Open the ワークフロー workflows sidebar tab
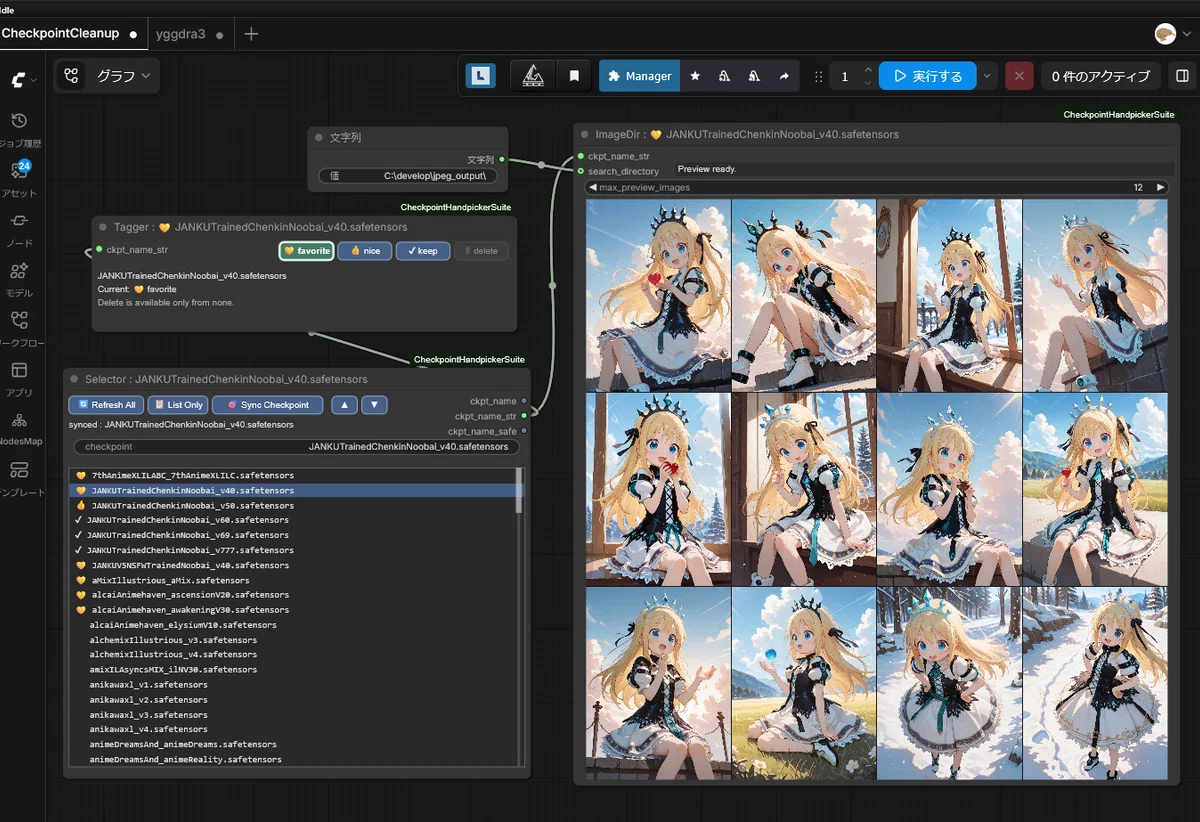Viewport: 1200px width, 822px height. (19, 328)
